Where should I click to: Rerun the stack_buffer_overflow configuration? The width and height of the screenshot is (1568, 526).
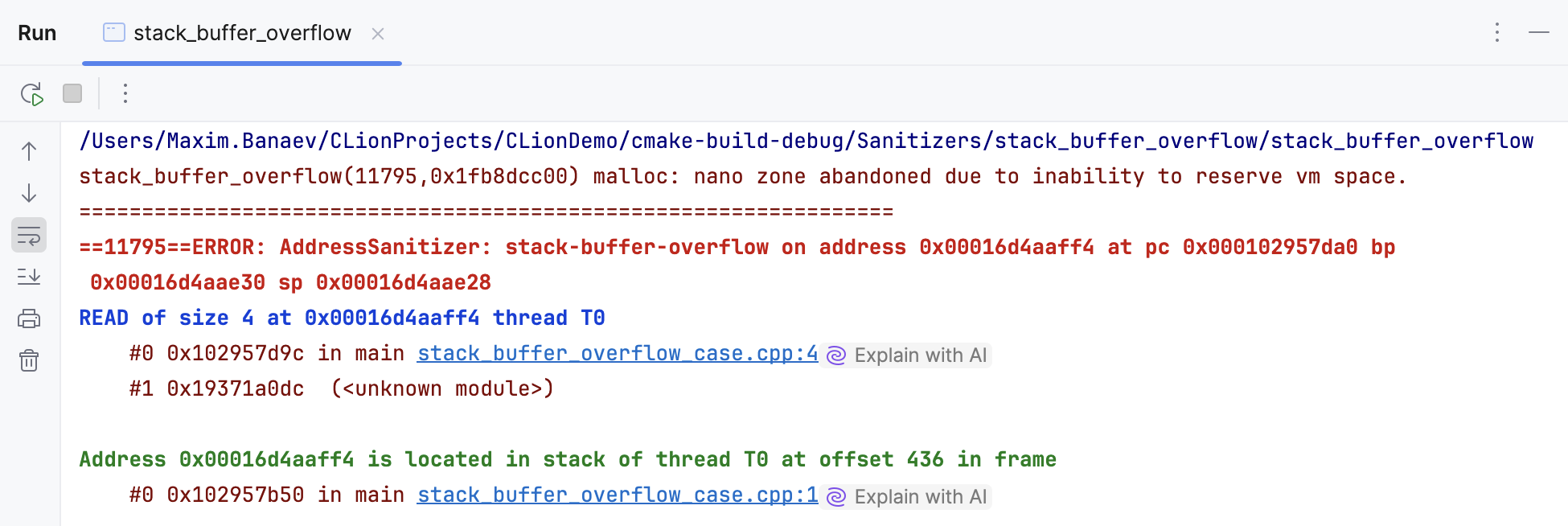tap(32, 93)
